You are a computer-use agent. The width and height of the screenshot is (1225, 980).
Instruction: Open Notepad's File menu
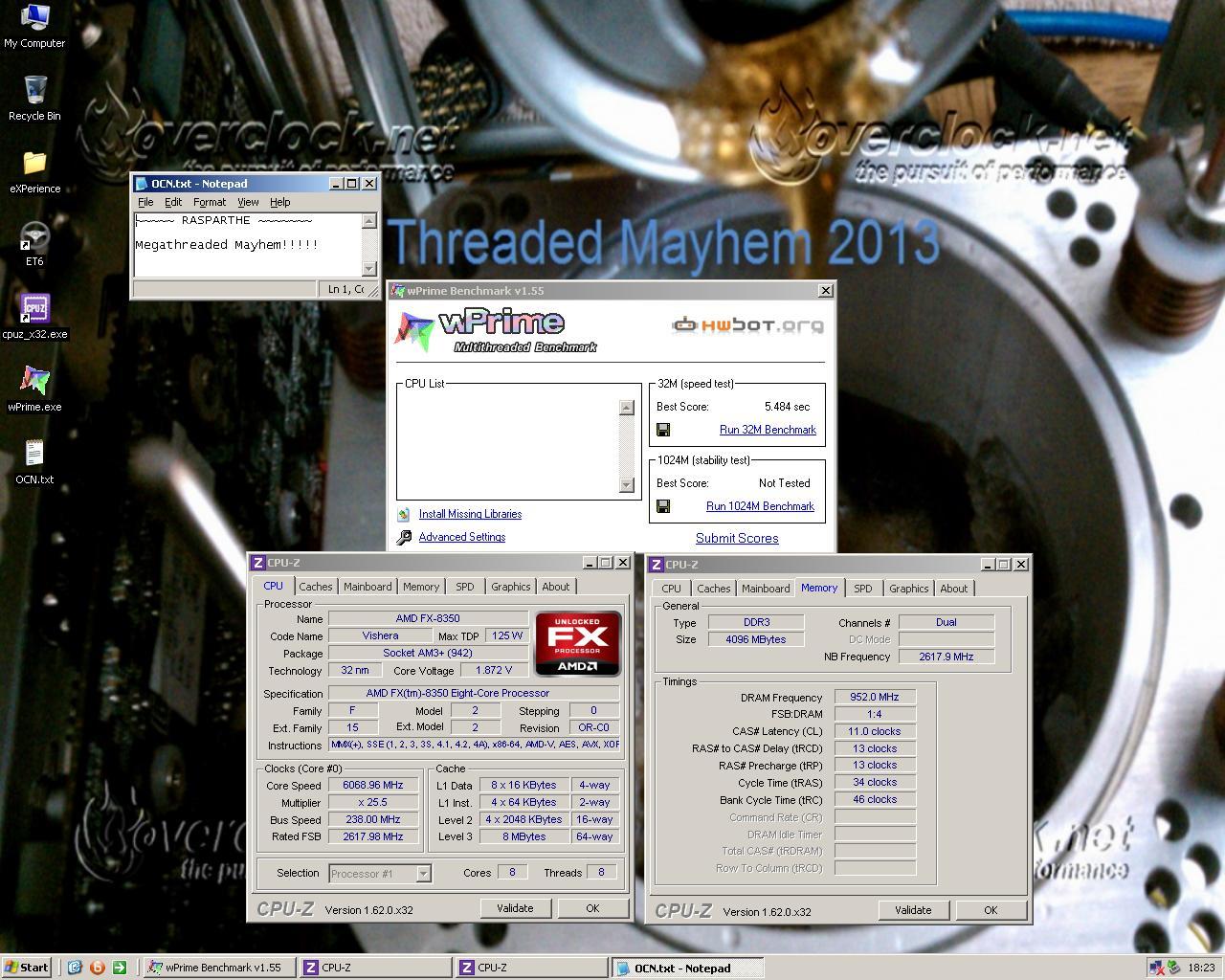point(145,202)
